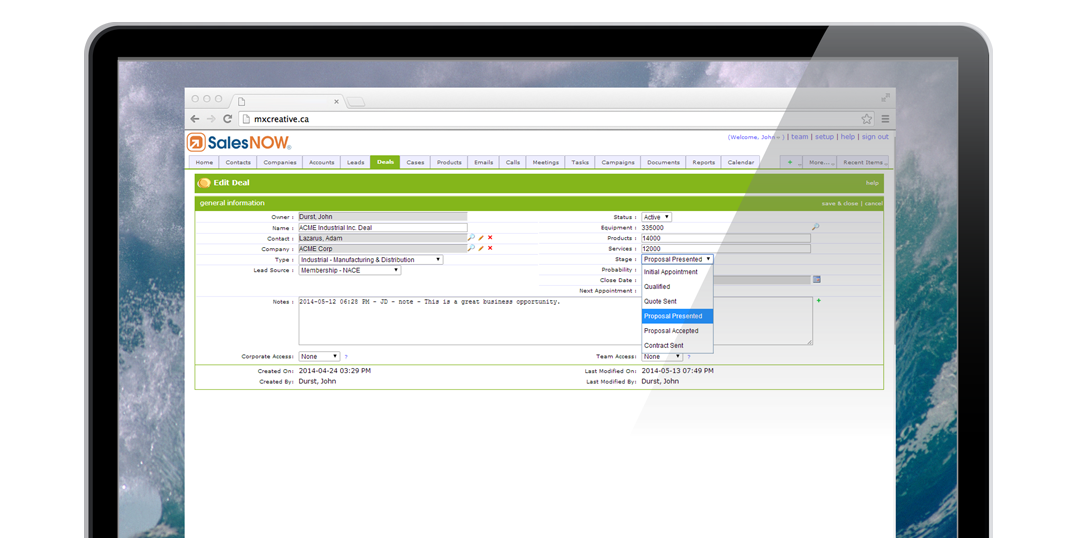1082x539 pixels.
Task: Open the Reports tab
Action: 703,162
